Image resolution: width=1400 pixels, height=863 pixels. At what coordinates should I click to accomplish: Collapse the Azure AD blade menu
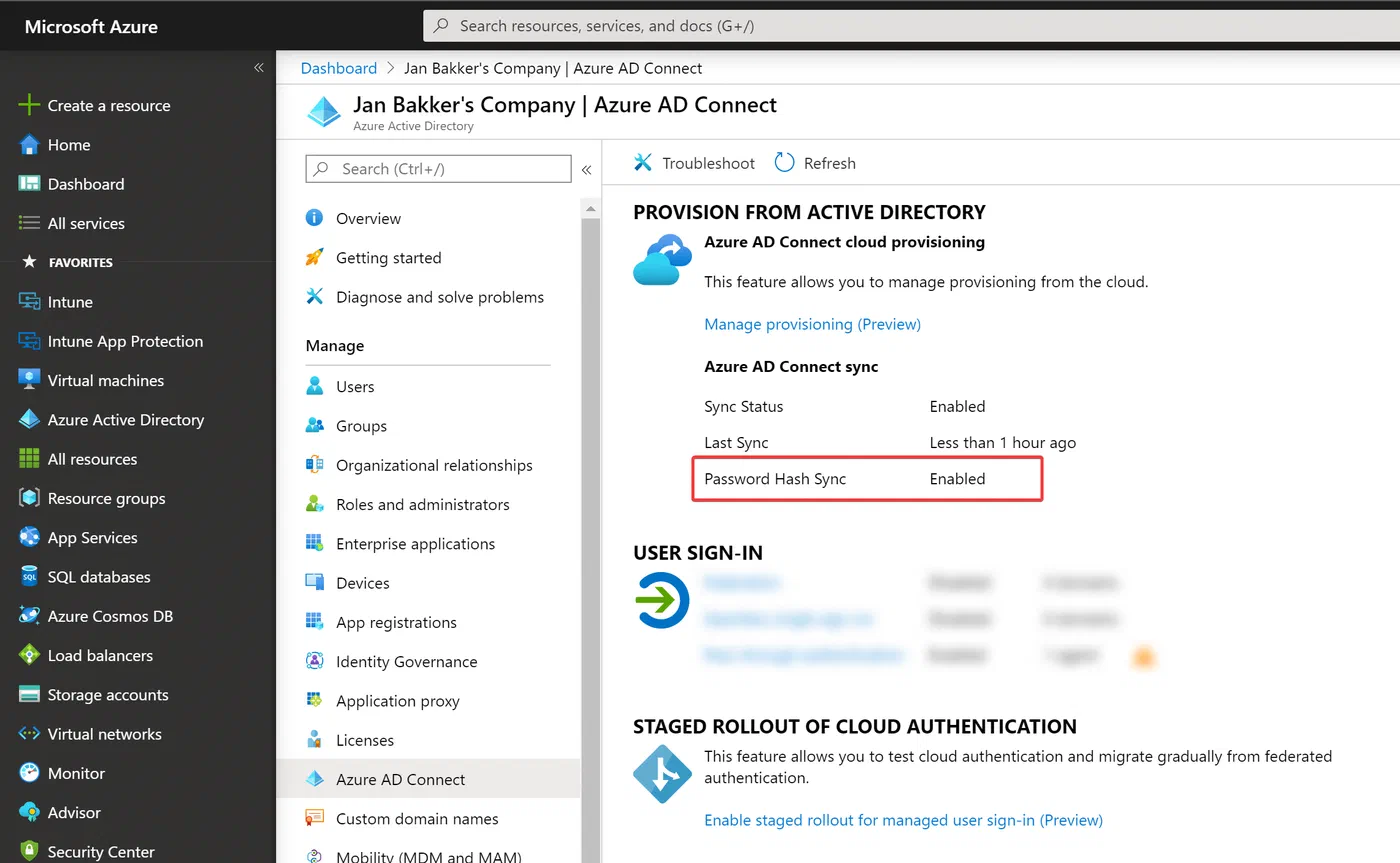point(587,170)
